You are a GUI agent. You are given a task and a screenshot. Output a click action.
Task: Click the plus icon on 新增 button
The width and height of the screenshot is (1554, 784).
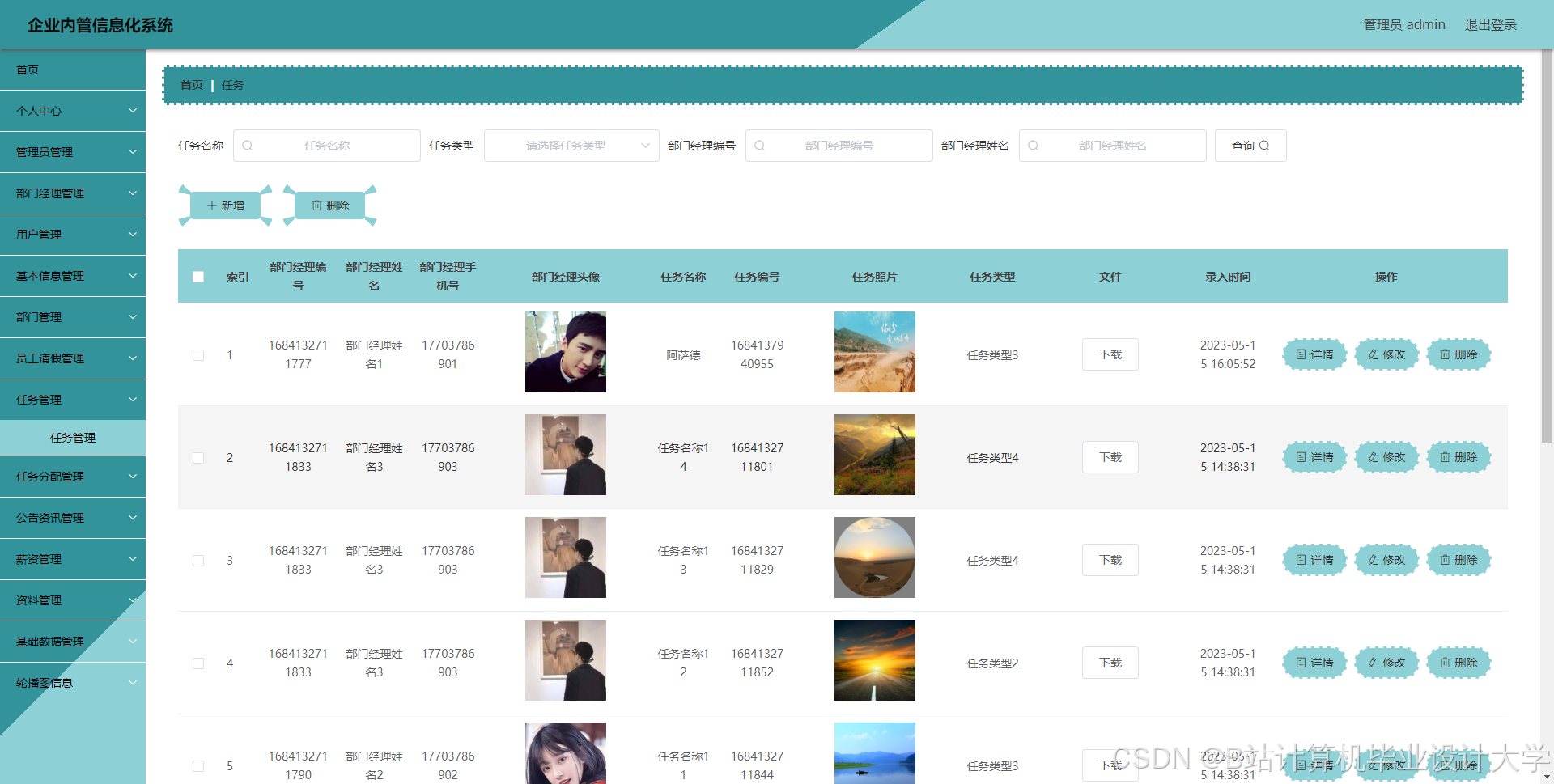(212, 206)
